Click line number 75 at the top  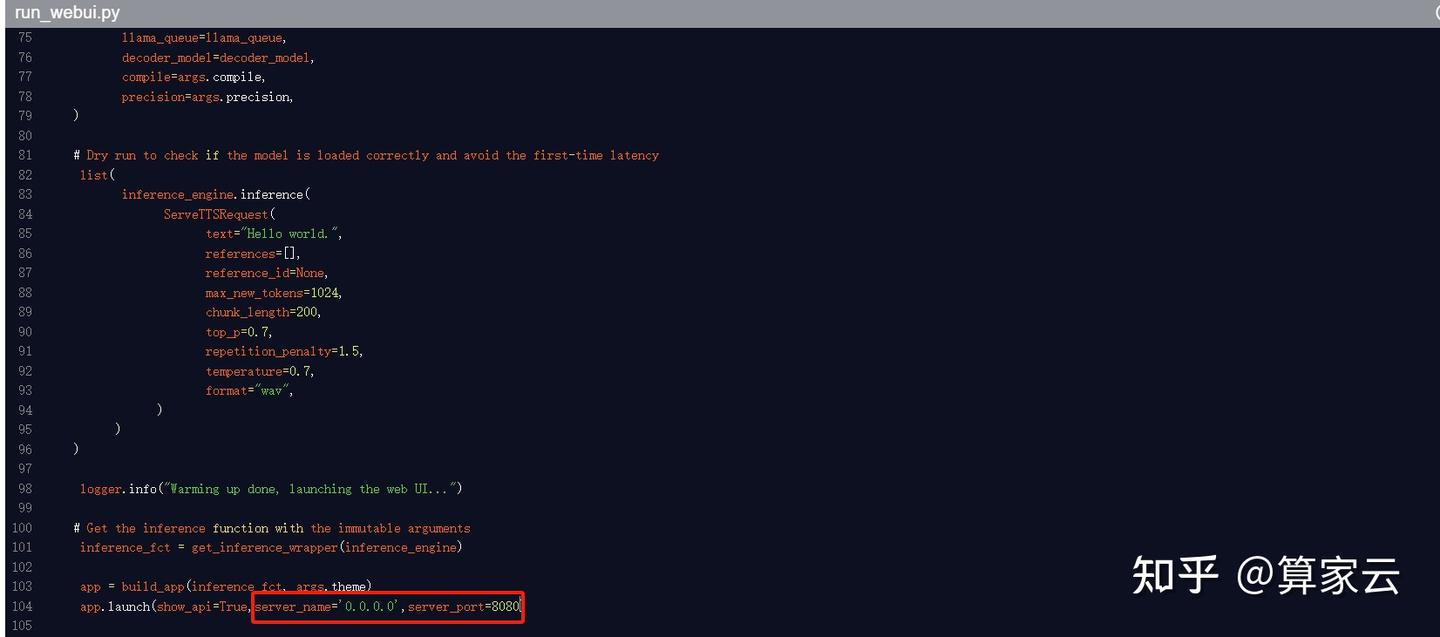[24, 37]
